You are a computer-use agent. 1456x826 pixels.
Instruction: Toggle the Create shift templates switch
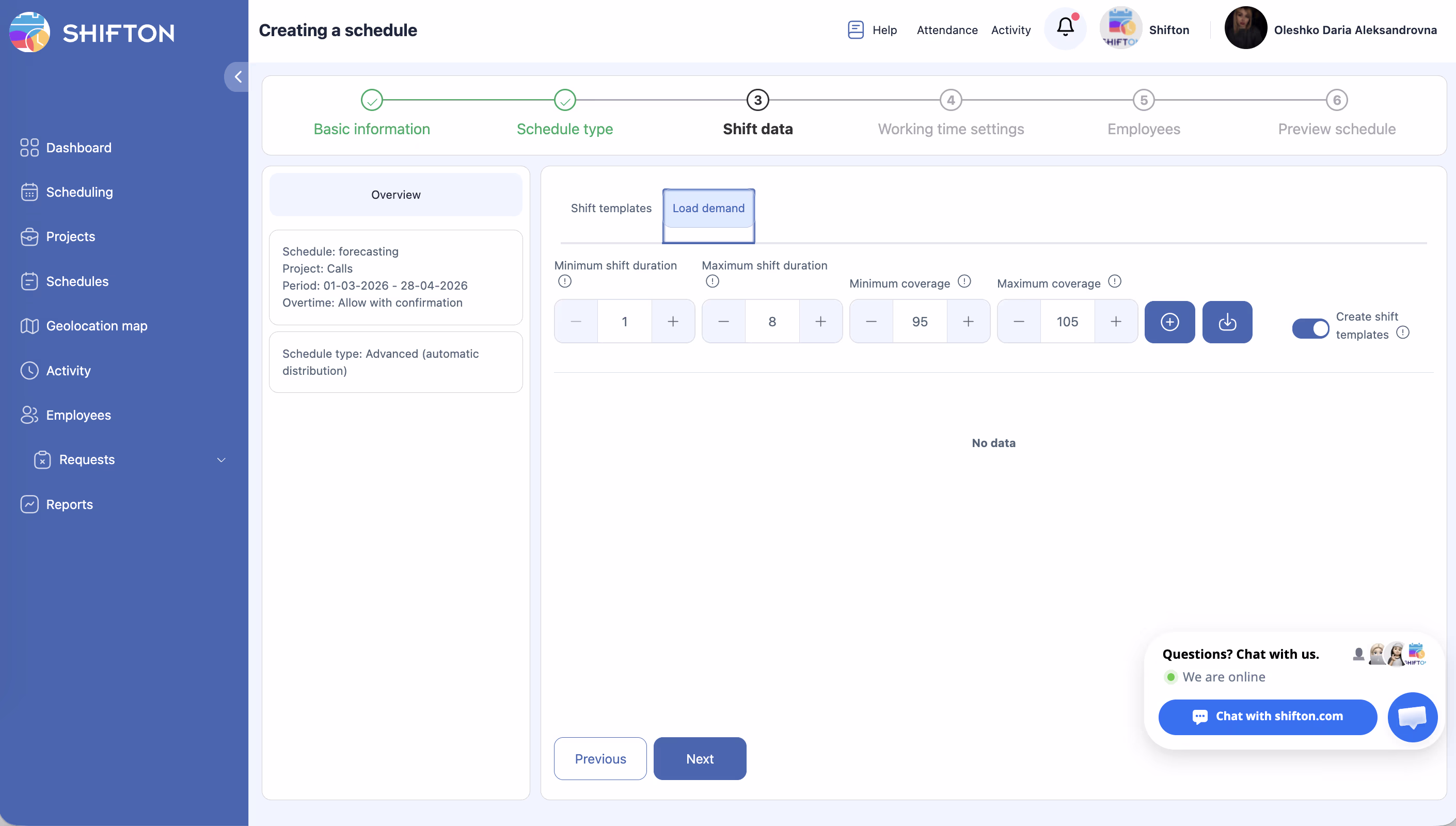click(1310, 328)
